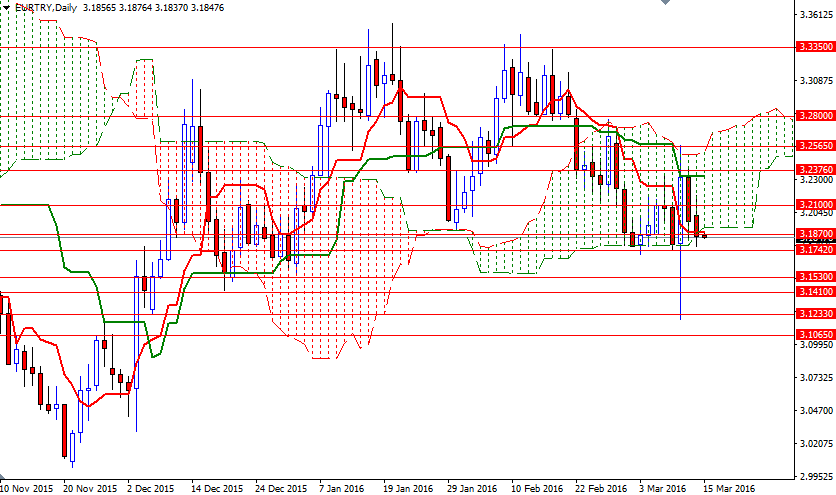Viewport: 836px width, 495px height.
Task: Click the 3.09950 price axis value
Action: point(816,345)
